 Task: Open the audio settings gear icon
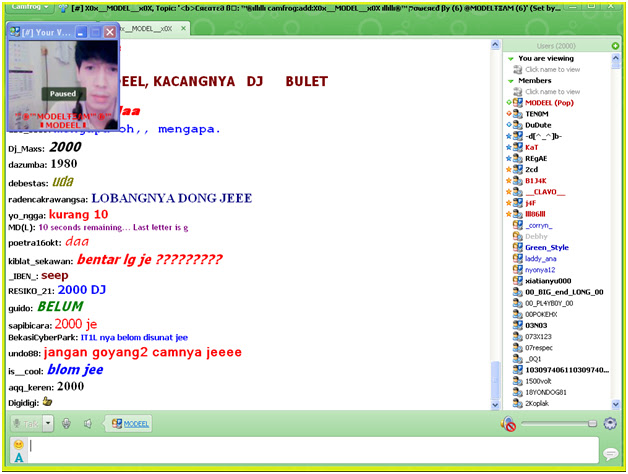point(610,424)
